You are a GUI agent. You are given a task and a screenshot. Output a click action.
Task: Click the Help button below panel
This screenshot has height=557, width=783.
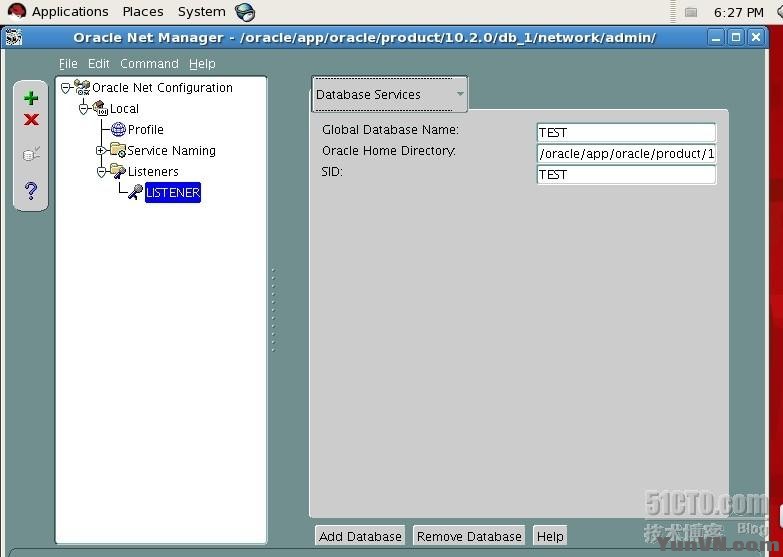pyautogui.click(x=550, y=536)
